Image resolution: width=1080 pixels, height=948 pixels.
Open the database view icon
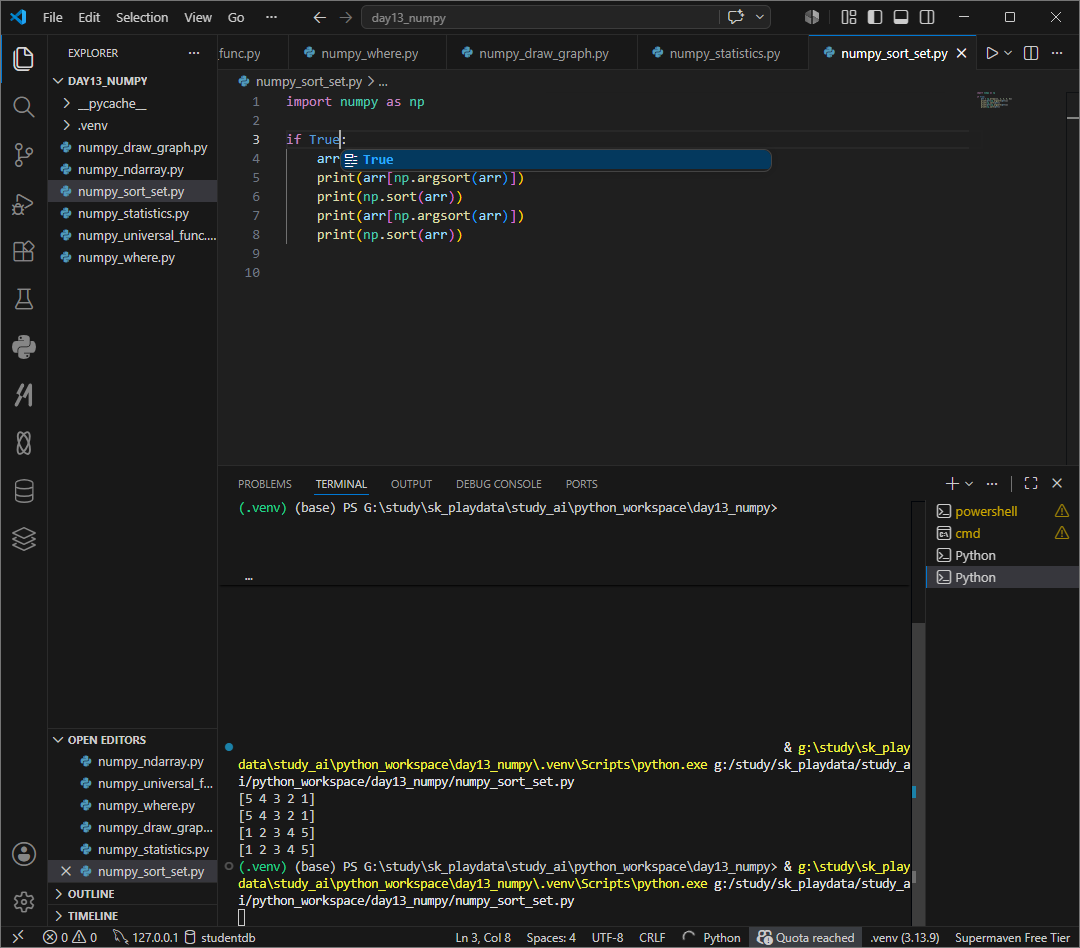23,491
